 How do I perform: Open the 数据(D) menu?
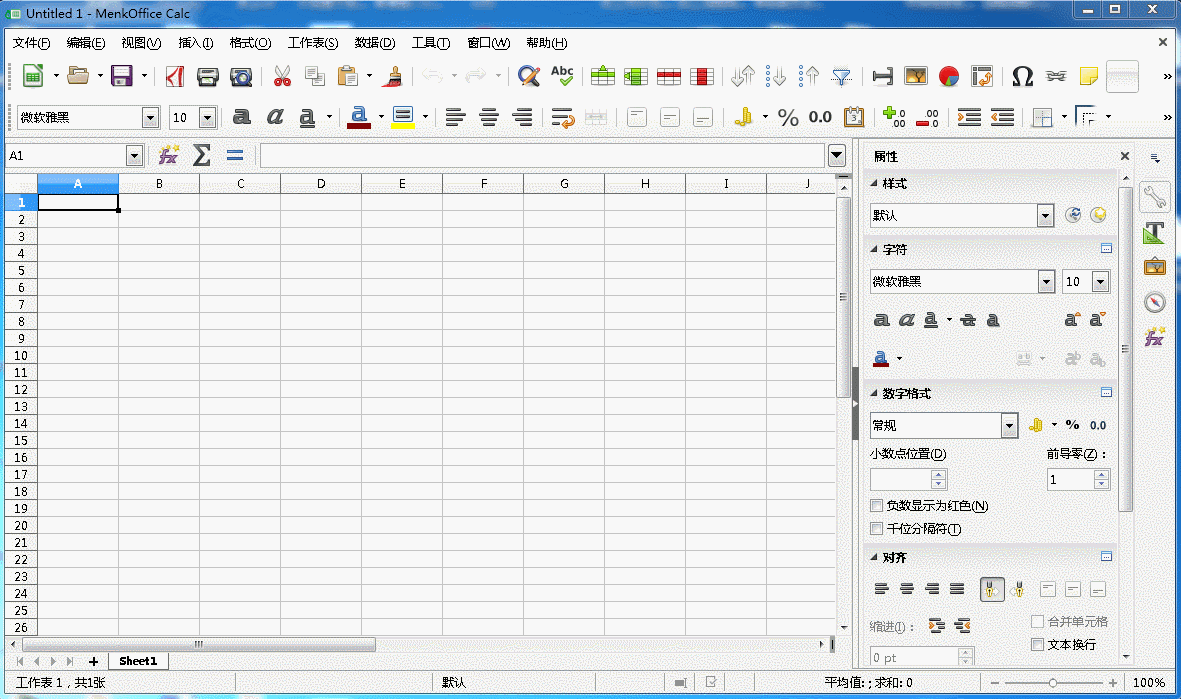click(375, 43)
